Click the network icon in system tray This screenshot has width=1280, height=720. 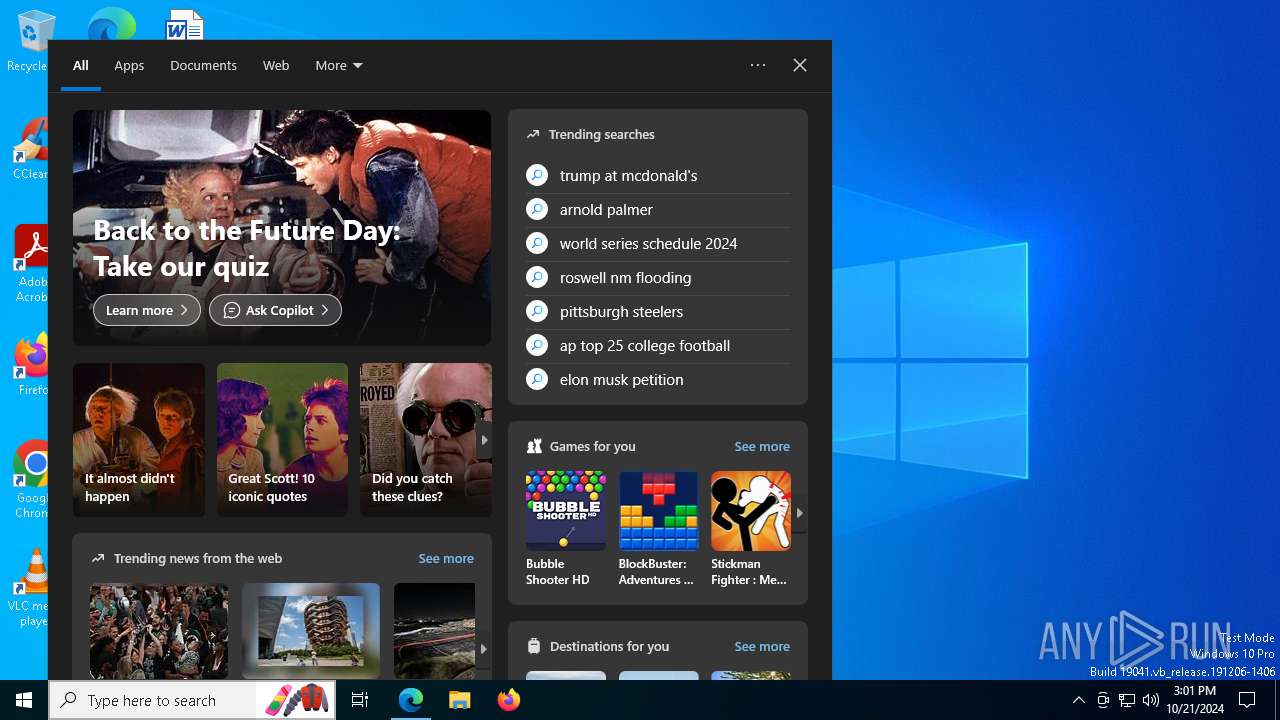[1127, 700]
